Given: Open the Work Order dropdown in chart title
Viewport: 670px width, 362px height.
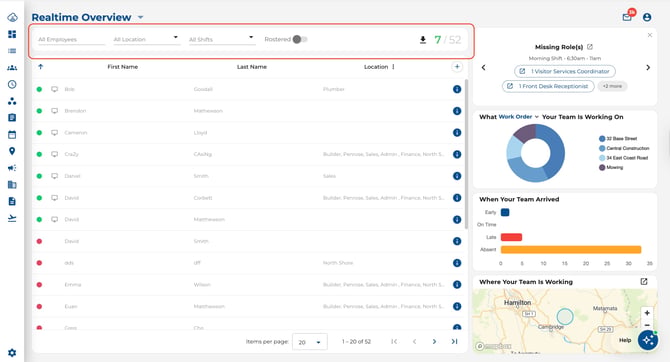Looking at the screenshot, I should (x=518, y=117).
